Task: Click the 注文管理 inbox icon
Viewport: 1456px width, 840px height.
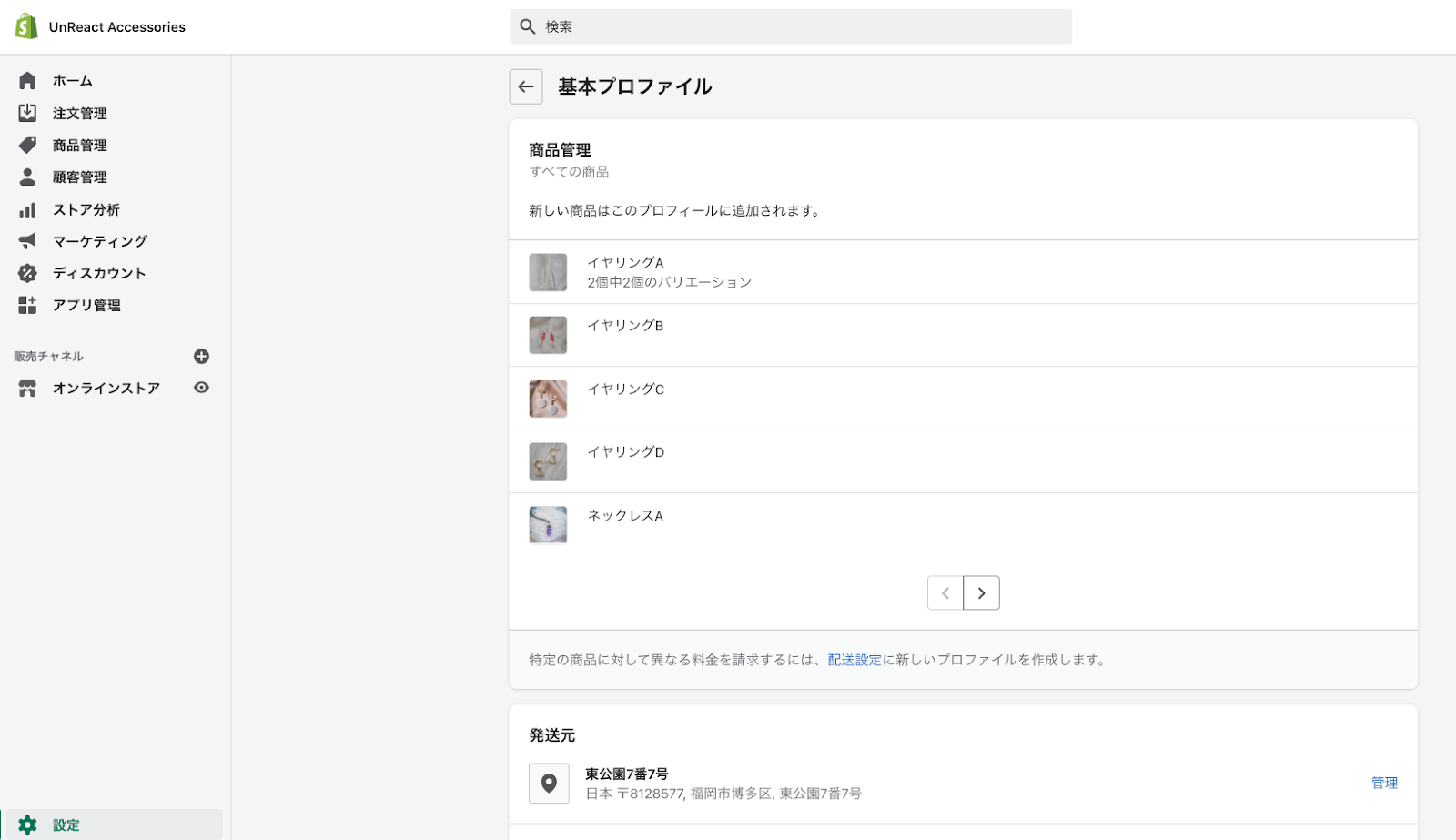Action: (x=27, y=113)
